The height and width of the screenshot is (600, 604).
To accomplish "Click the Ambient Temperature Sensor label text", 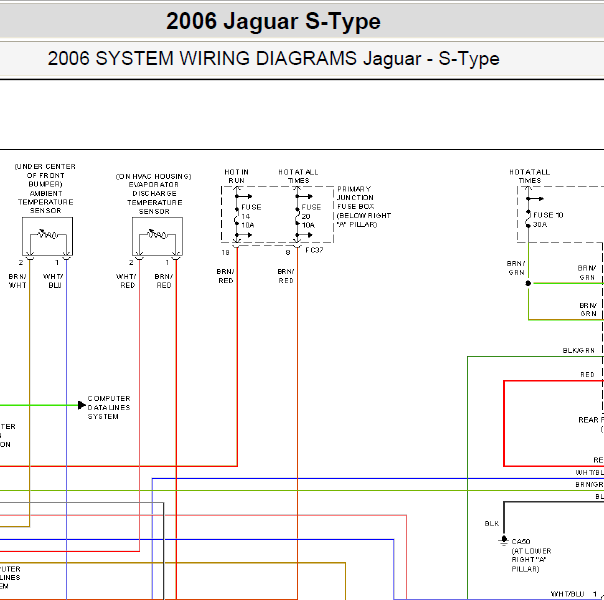I will pos(45,202).
